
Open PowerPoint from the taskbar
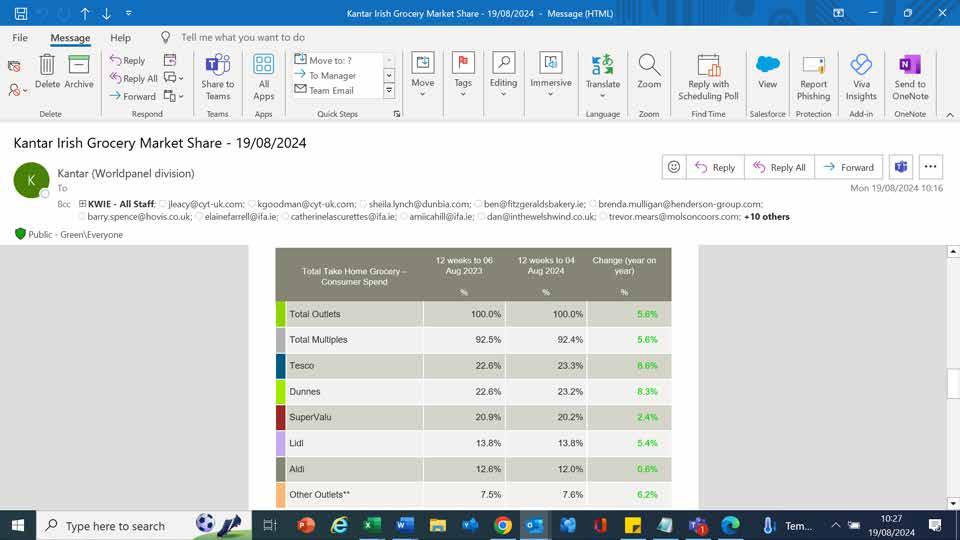point(306,525)
